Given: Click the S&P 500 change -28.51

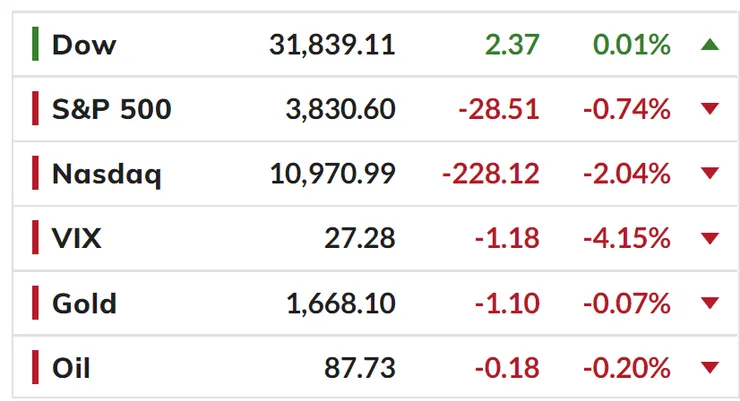Looking at the screenshot, I should pos(498,109).
